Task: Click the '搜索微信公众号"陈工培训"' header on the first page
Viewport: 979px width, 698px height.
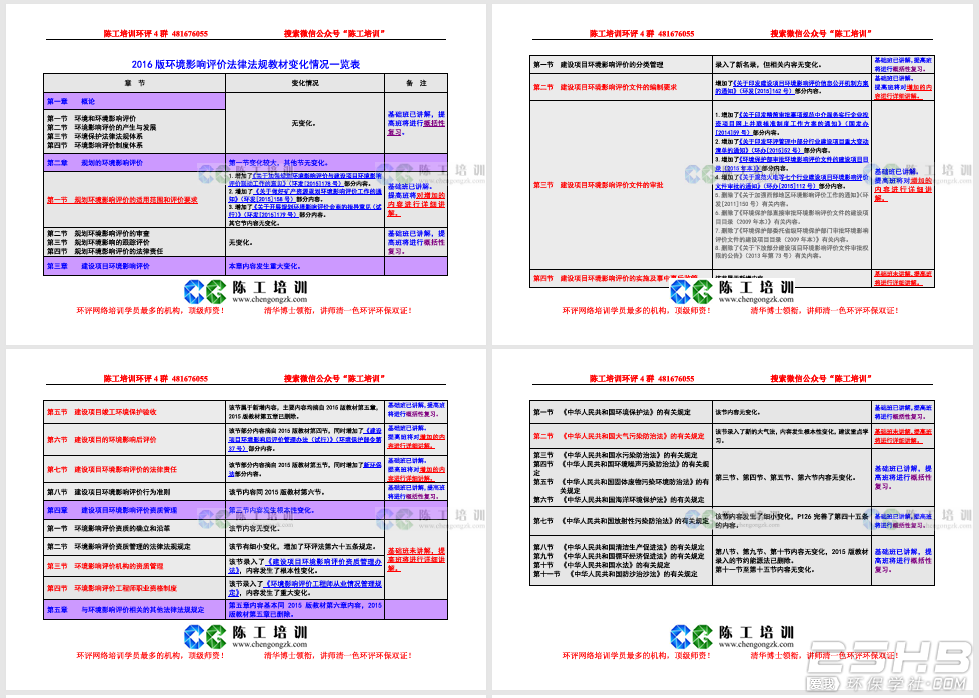Action: pos(334,33)
